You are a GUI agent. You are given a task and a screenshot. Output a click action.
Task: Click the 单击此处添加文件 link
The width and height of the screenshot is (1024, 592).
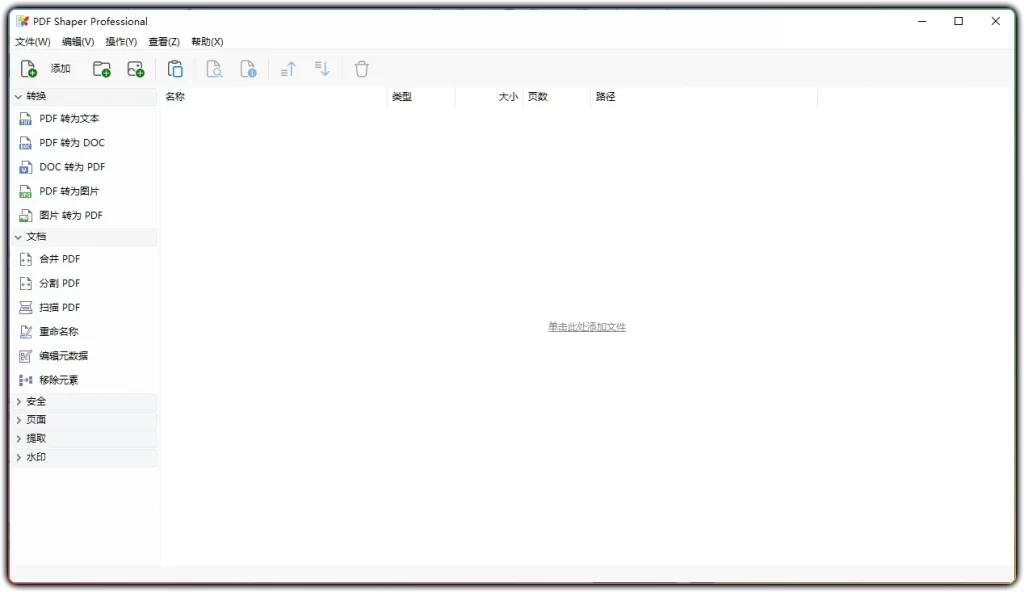[585, 326]
